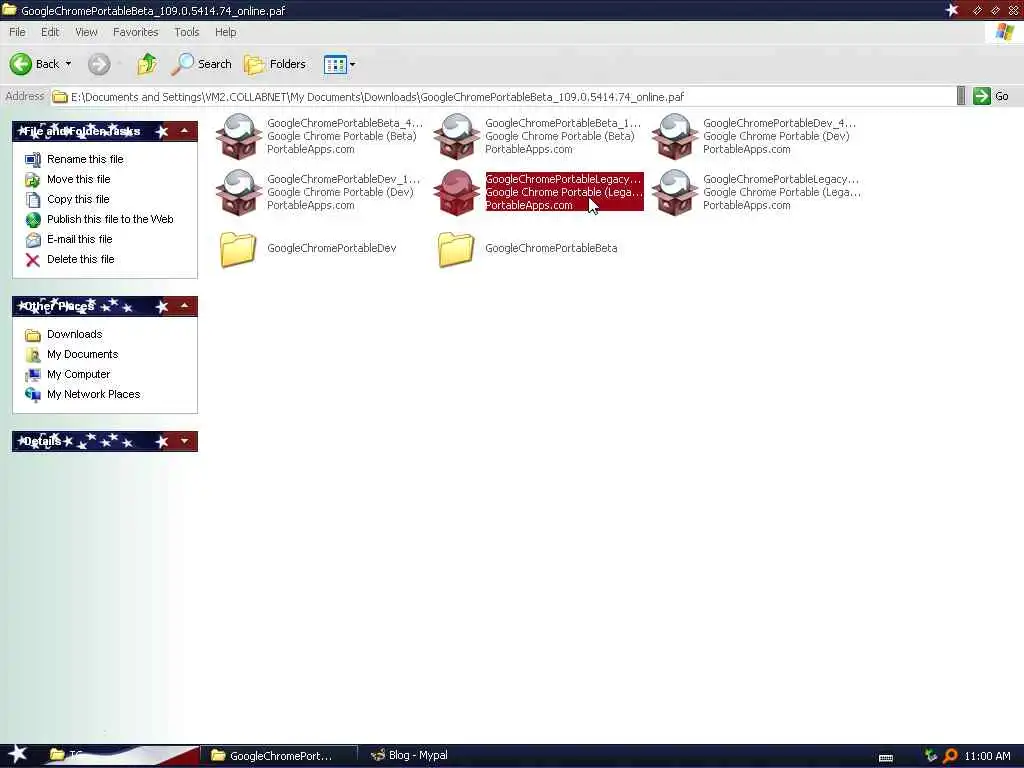The image size is (1024, 768).
Task: Go to My Documents in Other Places
Action: (82, 355)
